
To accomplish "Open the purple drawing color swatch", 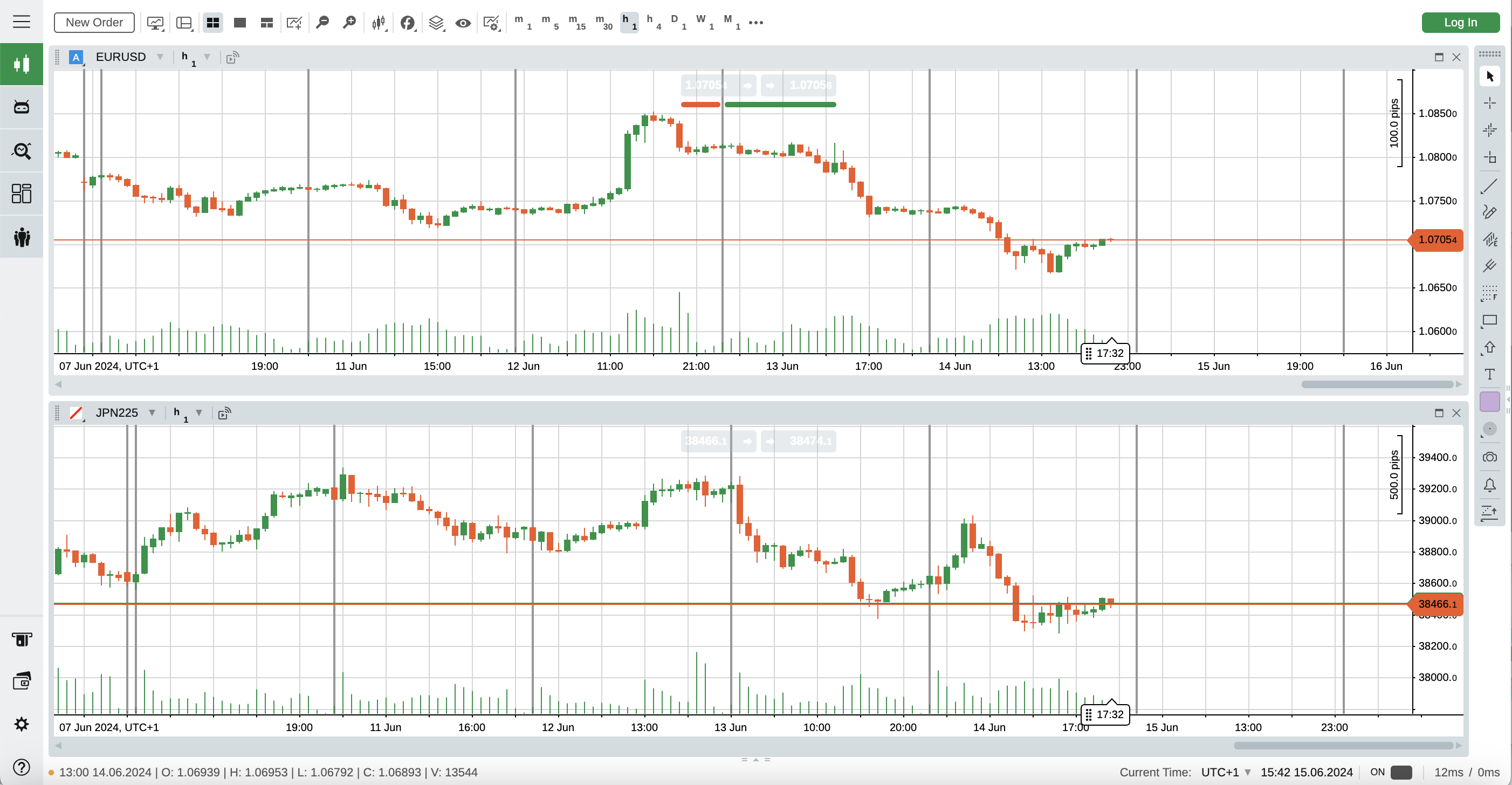I will coord(1490,402).
